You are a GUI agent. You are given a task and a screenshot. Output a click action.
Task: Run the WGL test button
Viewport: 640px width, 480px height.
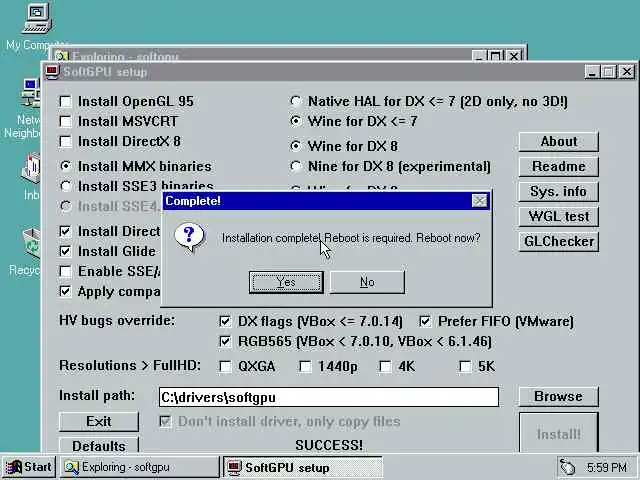click(x=558, y=216)
